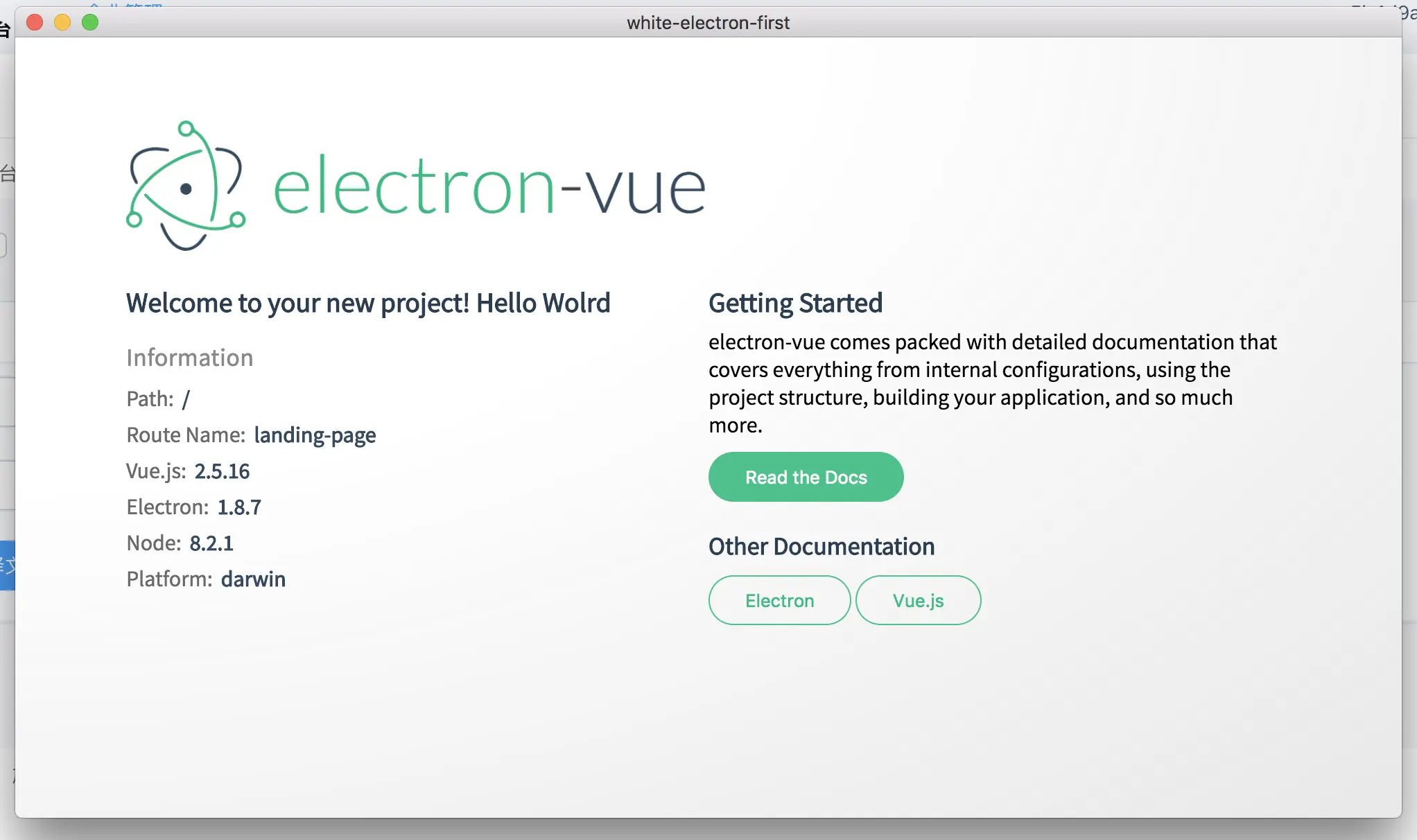Click the electron-vue atom logo icon
This screenshot has height=840, width=1417.
point(186,186)
